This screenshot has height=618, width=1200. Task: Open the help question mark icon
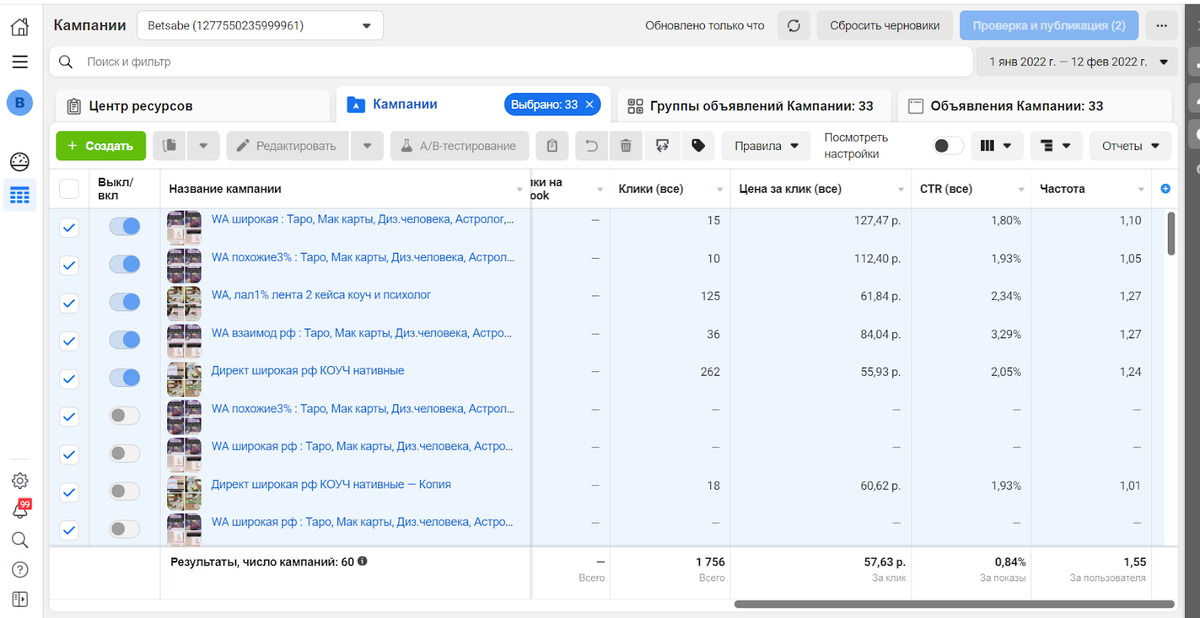pyautogui.click(x=20, y=570)
